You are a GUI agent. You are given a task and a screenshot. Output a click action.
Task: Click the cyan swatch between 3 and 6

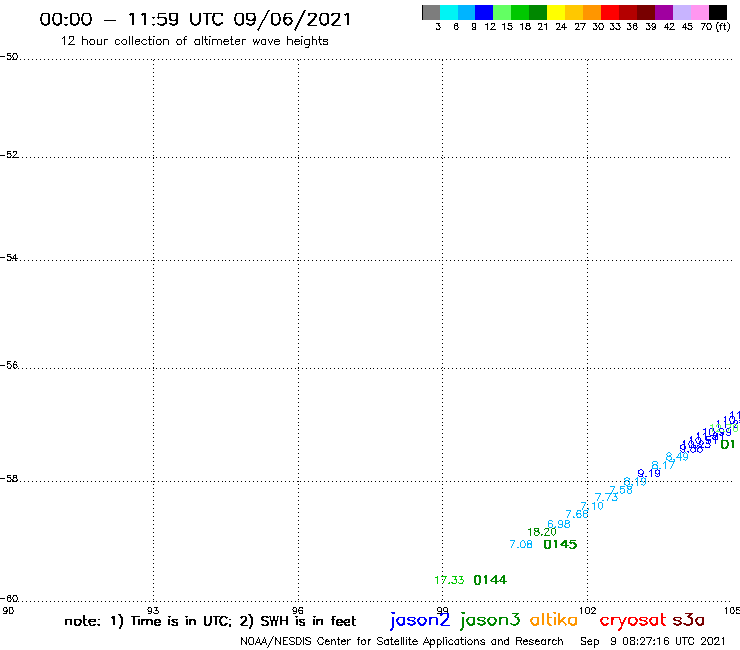tap(449, 12)
